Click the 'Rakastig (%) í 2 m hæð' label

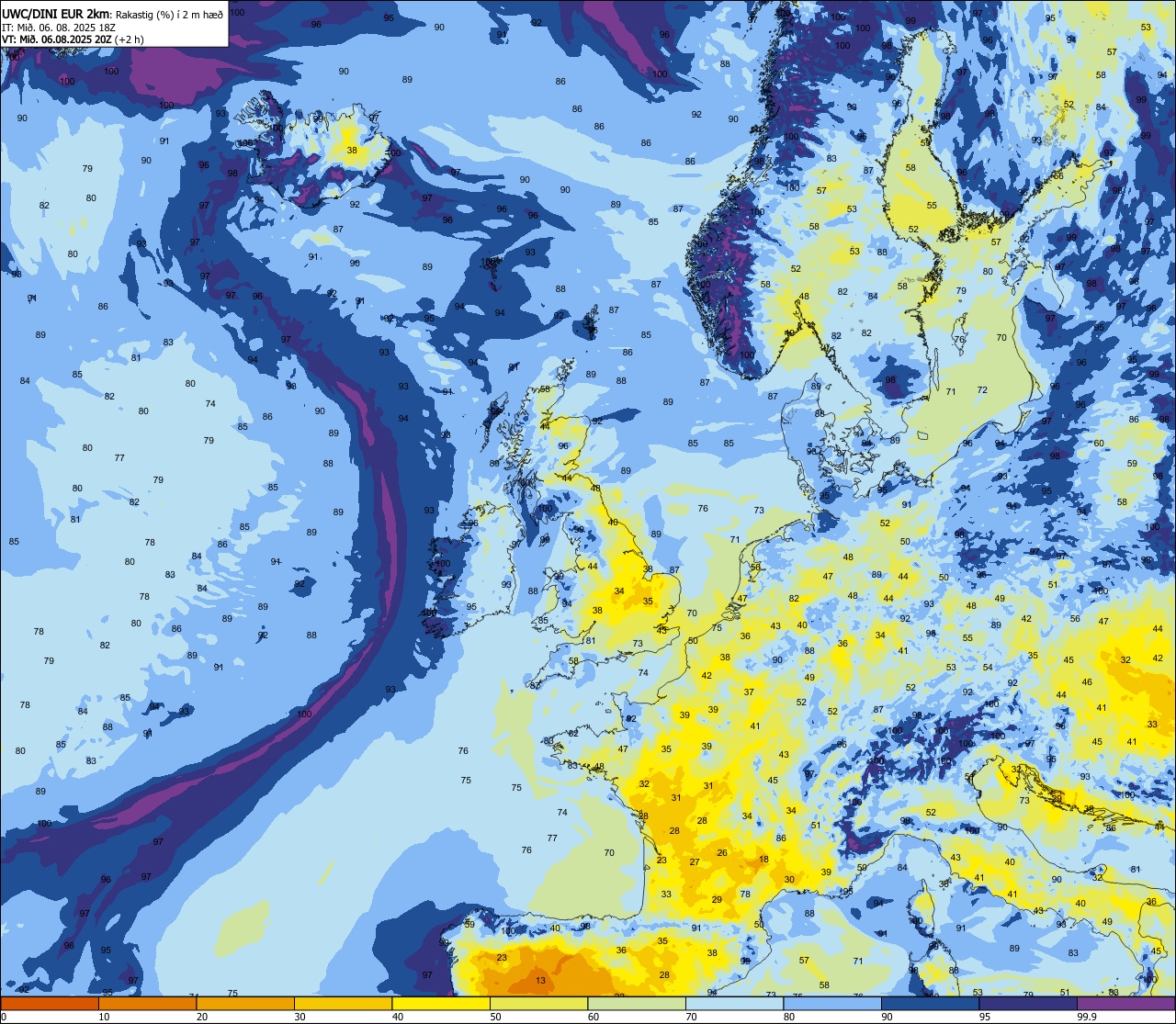169,13
